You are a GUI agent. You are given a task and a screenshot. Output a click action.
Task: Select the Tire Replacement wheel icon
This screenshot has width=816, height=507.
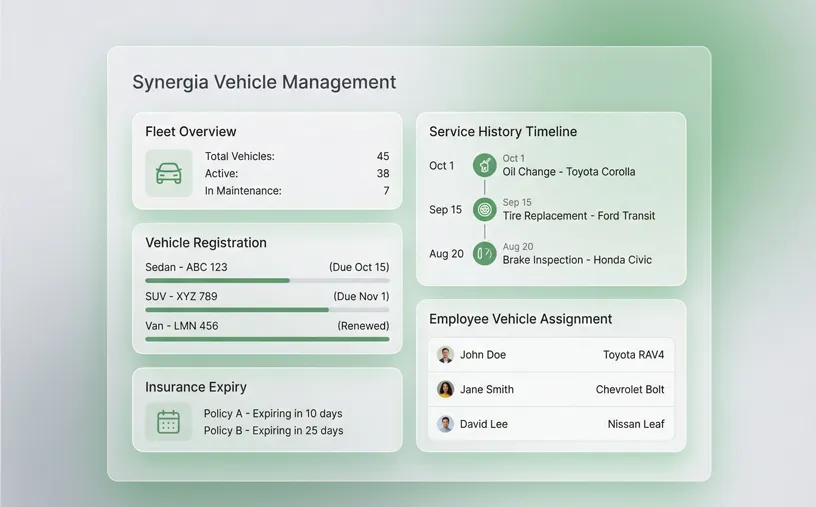484,210
